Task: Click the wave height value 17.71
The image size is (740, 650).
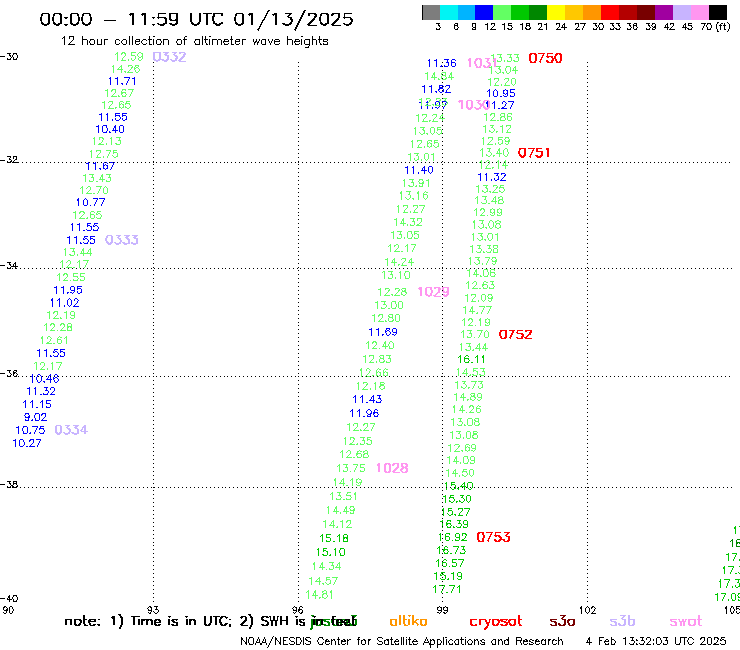Action: coord(446,589)
